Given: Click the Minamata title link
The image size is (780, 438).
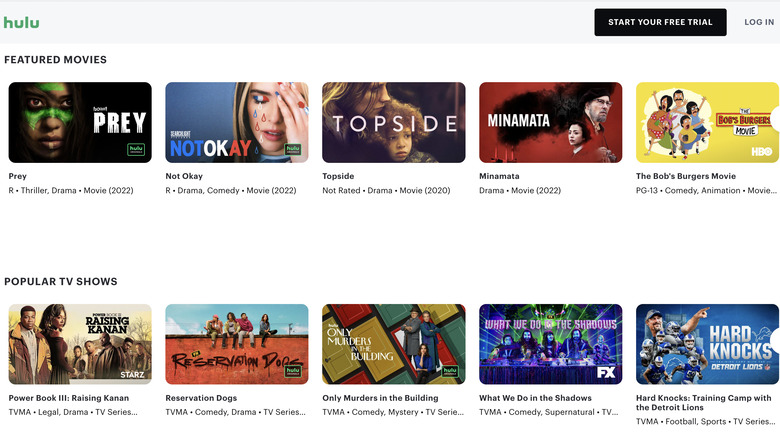Looking at the screenshot, I should coord(499,176).
